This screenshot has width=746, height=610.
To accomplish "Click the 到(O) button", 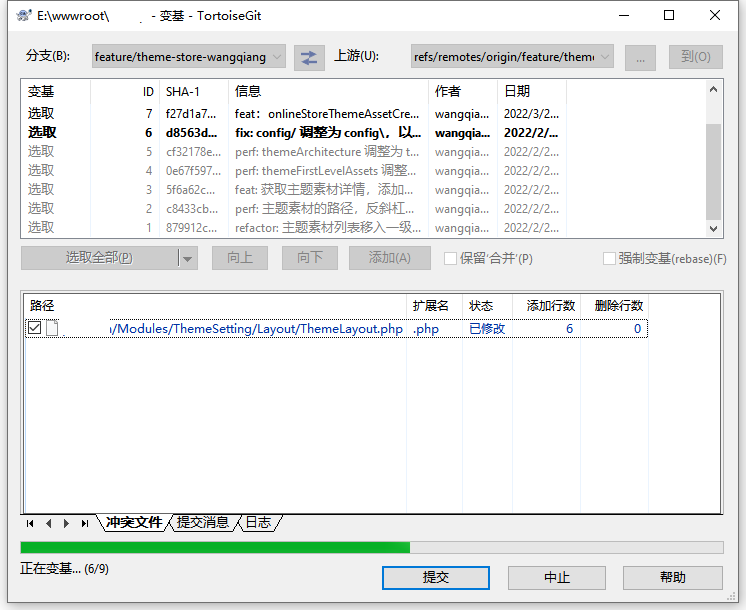I will click(x=696, y=57).
